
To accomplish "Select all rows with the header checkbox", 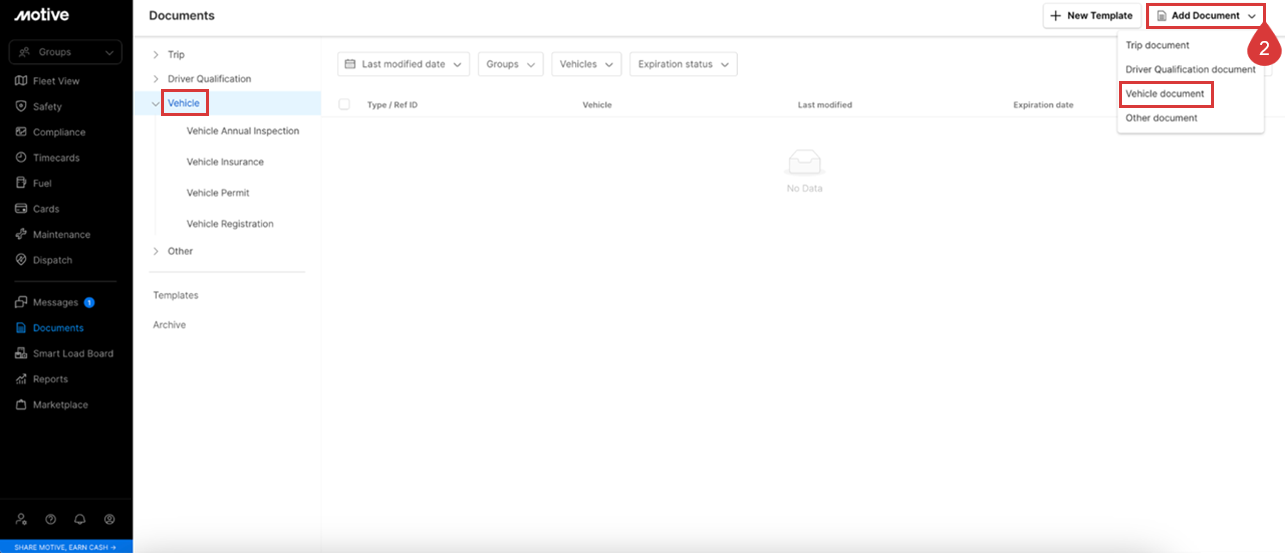I will click(344, 104).
